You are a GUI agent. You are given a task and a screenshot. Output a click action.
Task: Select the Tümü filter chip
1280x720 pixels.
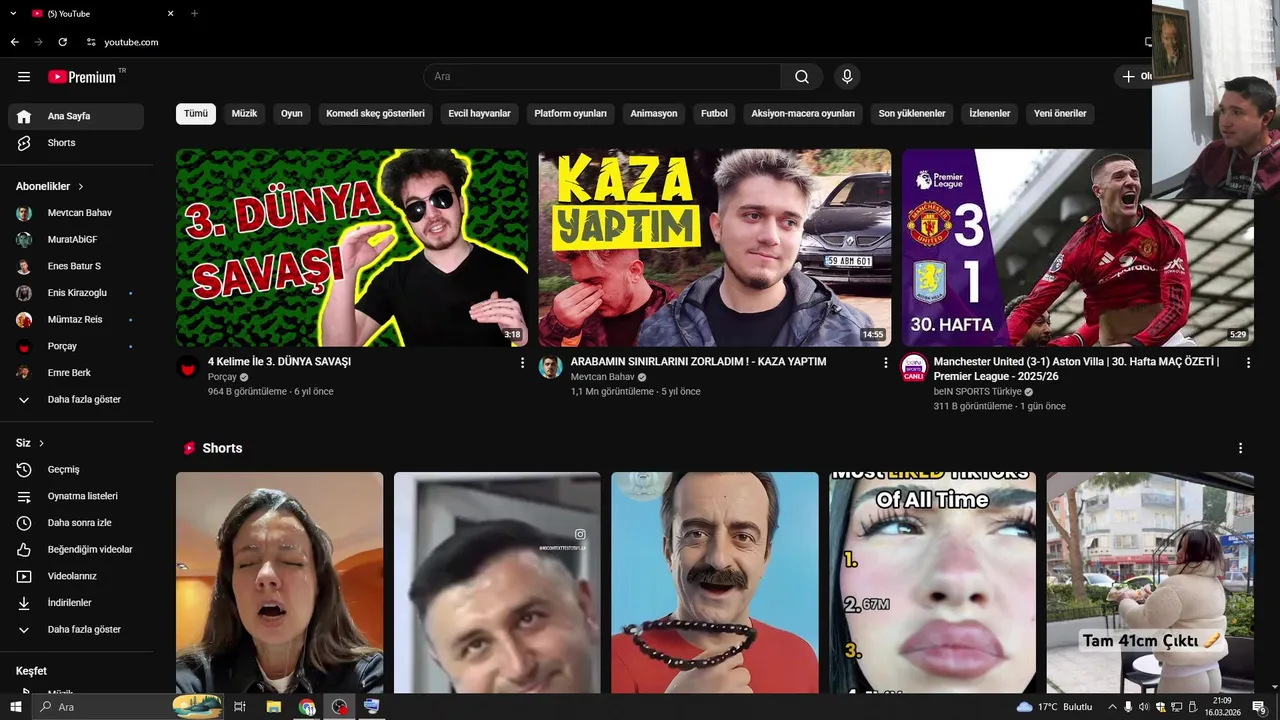(x=196, y=114)
